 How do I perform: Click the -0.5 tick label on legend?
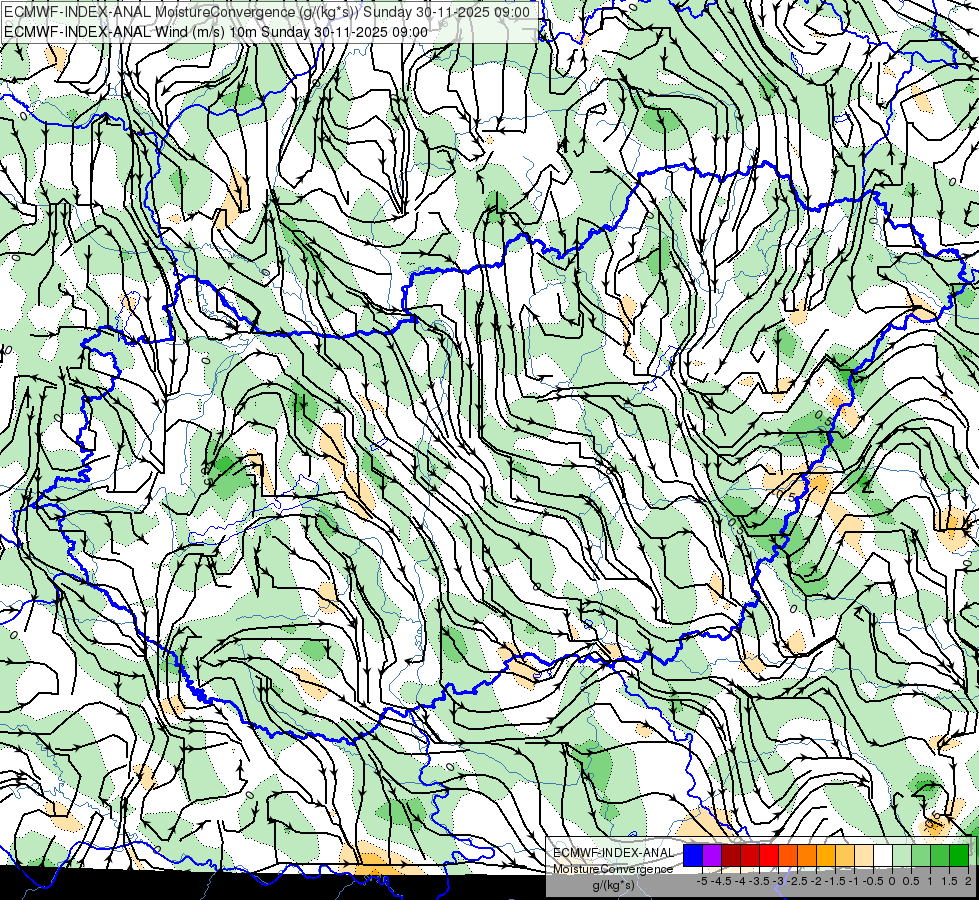[x=873, y=881]
